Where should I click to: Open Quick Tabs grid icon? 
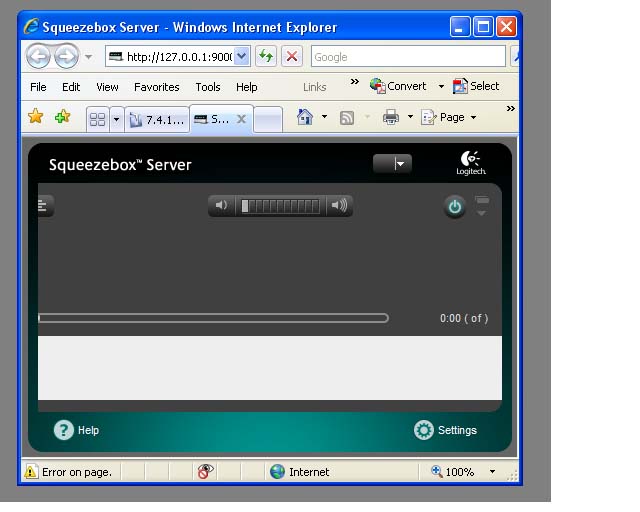coord(98,119)
